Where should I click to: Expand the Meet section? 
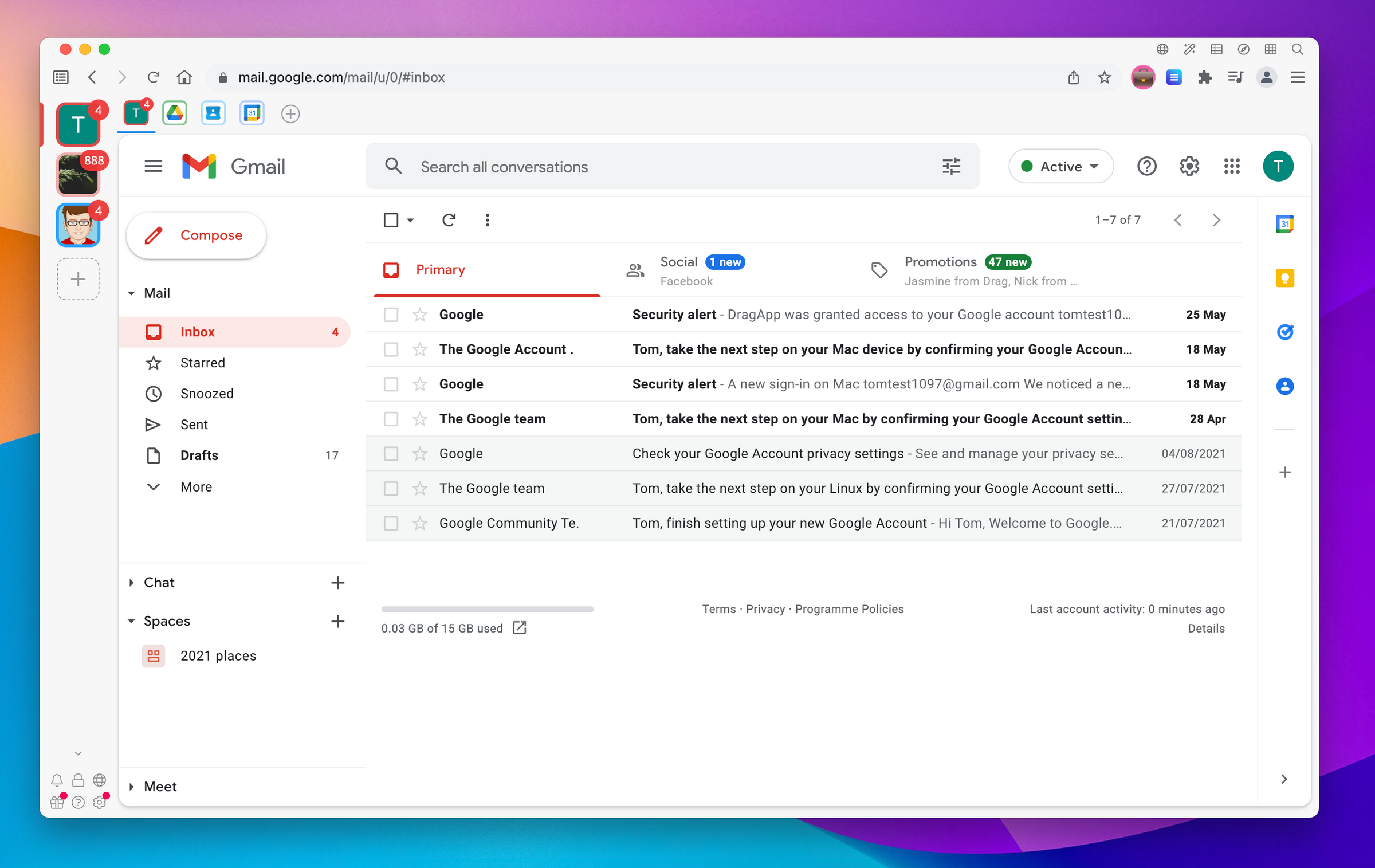[x=131, y=787]
